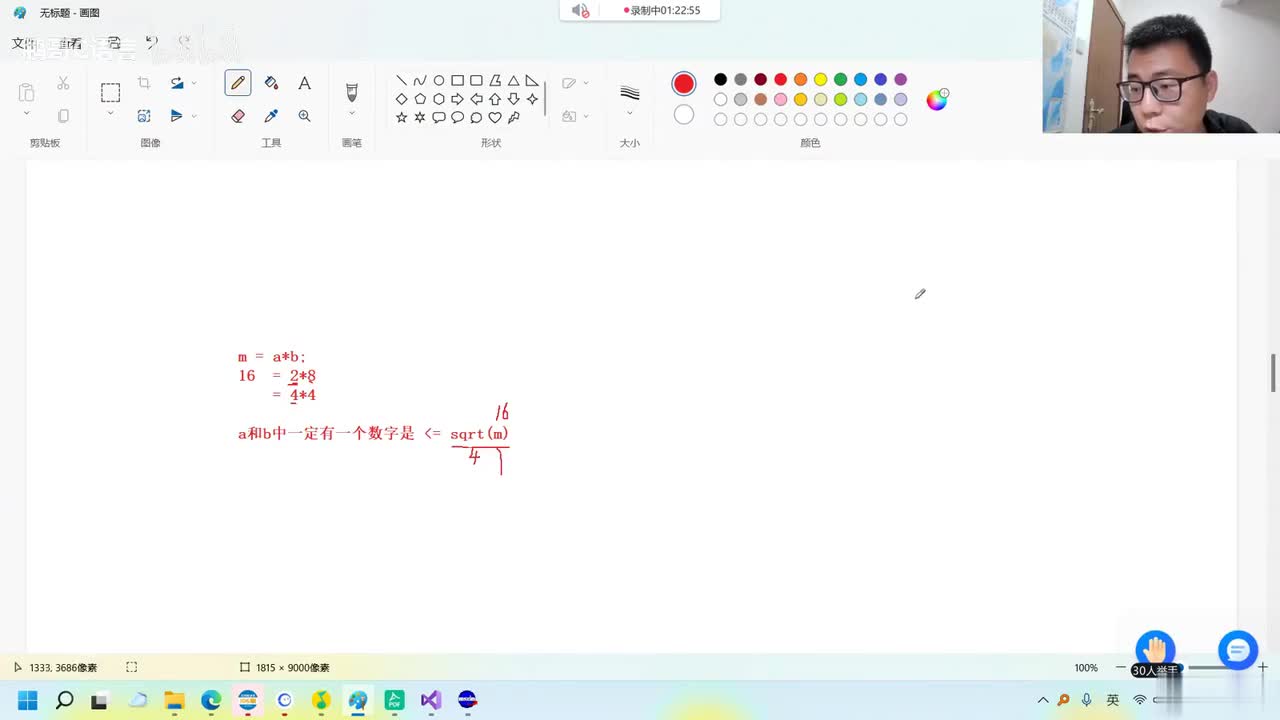Select the straight line shape
This screenshot has height=720, width=1280.
pyautogui.click(x=401, y=81)
